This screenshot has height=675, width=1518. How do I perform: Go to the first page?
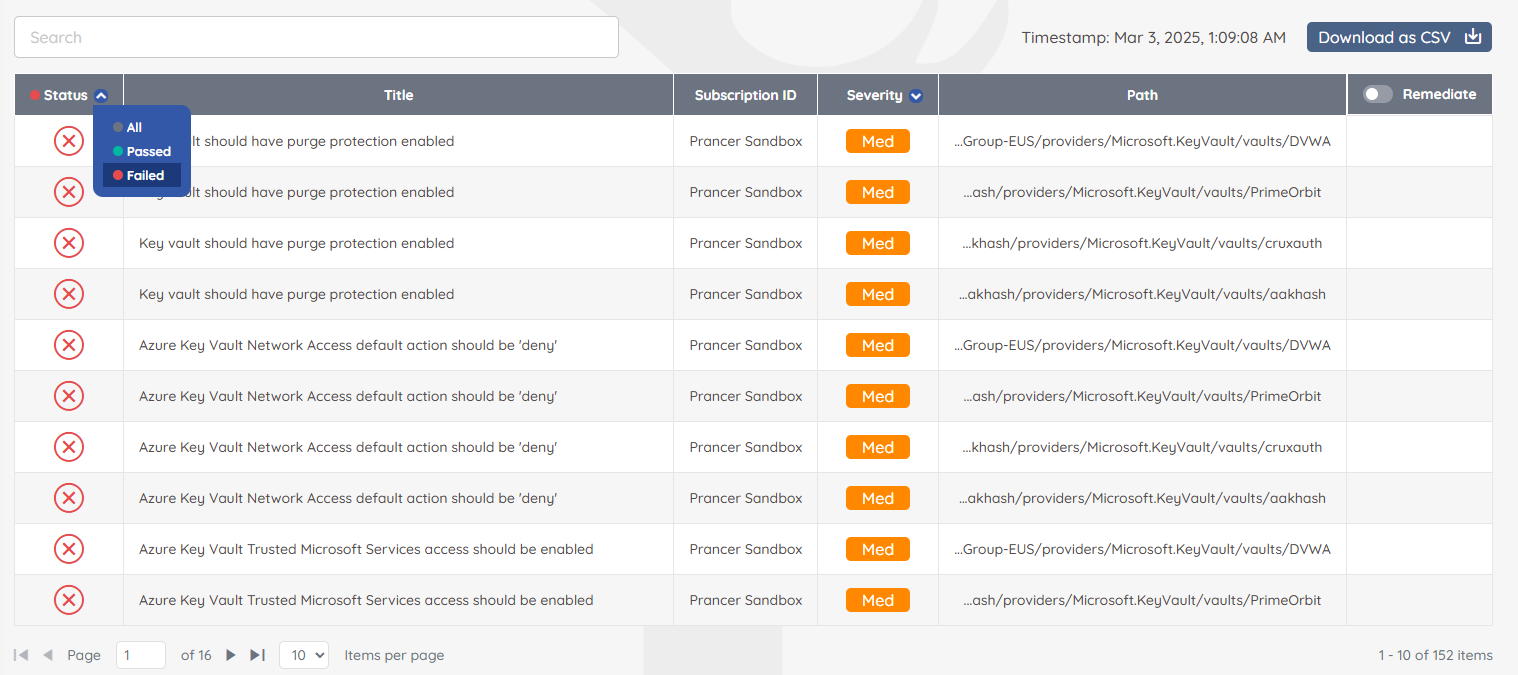21,655
